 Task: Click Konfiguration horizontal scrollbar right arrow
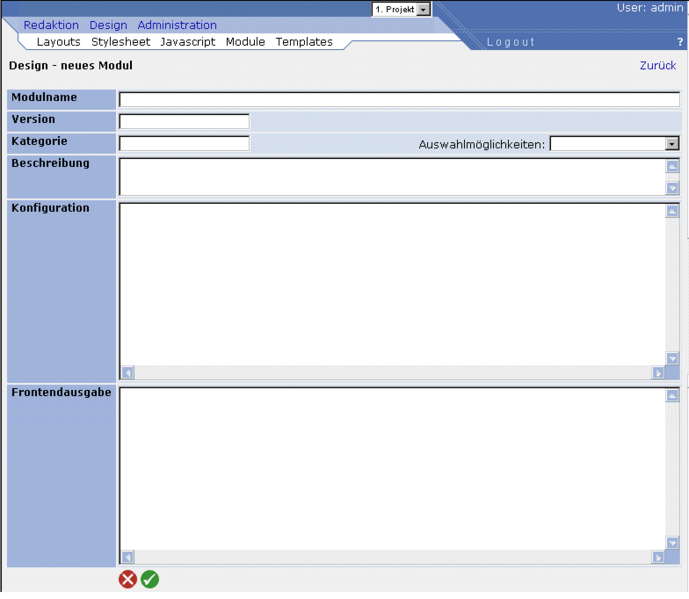point(658,373)
